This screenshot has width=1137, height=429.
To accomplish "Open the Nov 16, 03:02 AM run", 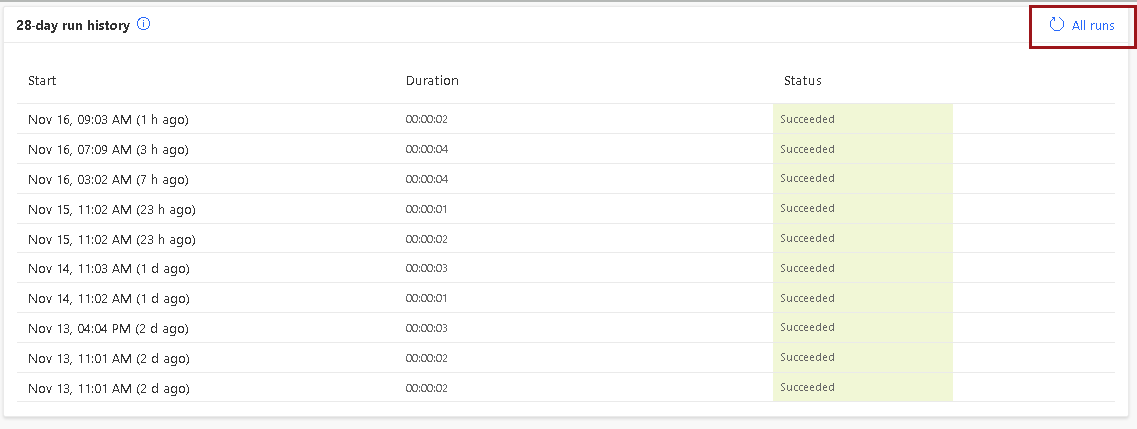I will click(x=108, y=179).
